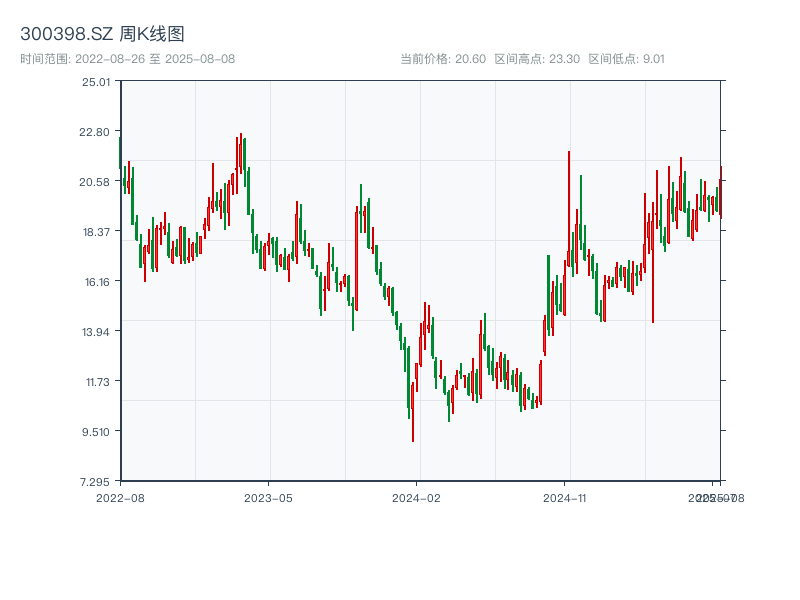Click the lowest red candle near 2024-02

413,412
